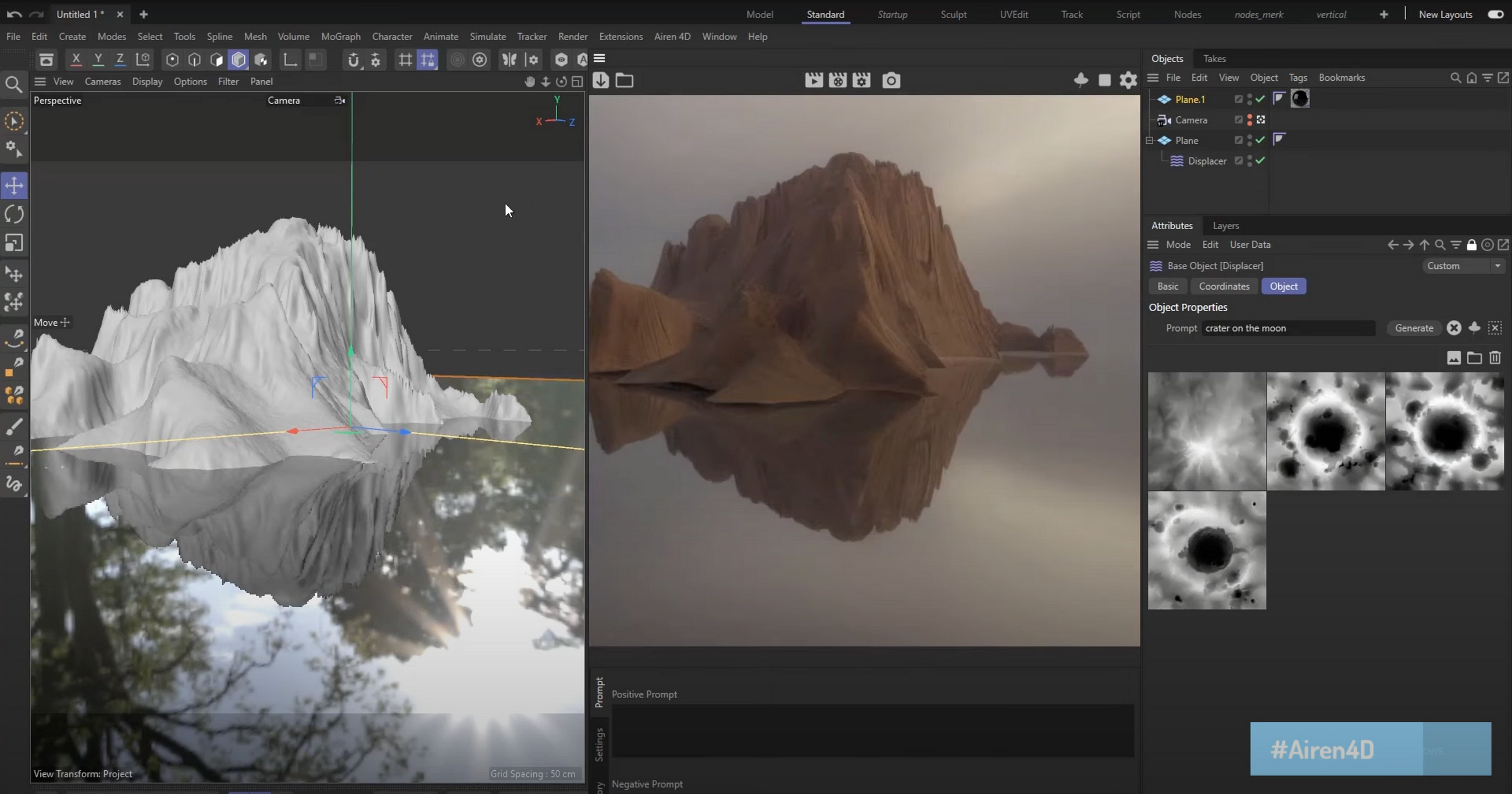Expand the Coordinates tab in attributes
Viewport: 1512px width, 794px height.
tap(1223, 286)
